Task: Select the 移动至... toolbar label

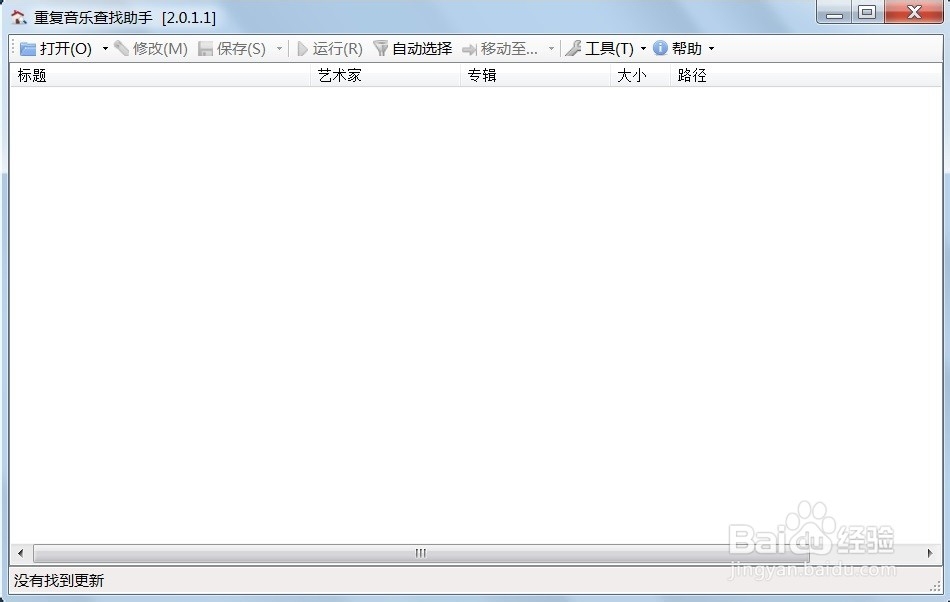Action: click(x=509, y=48)
